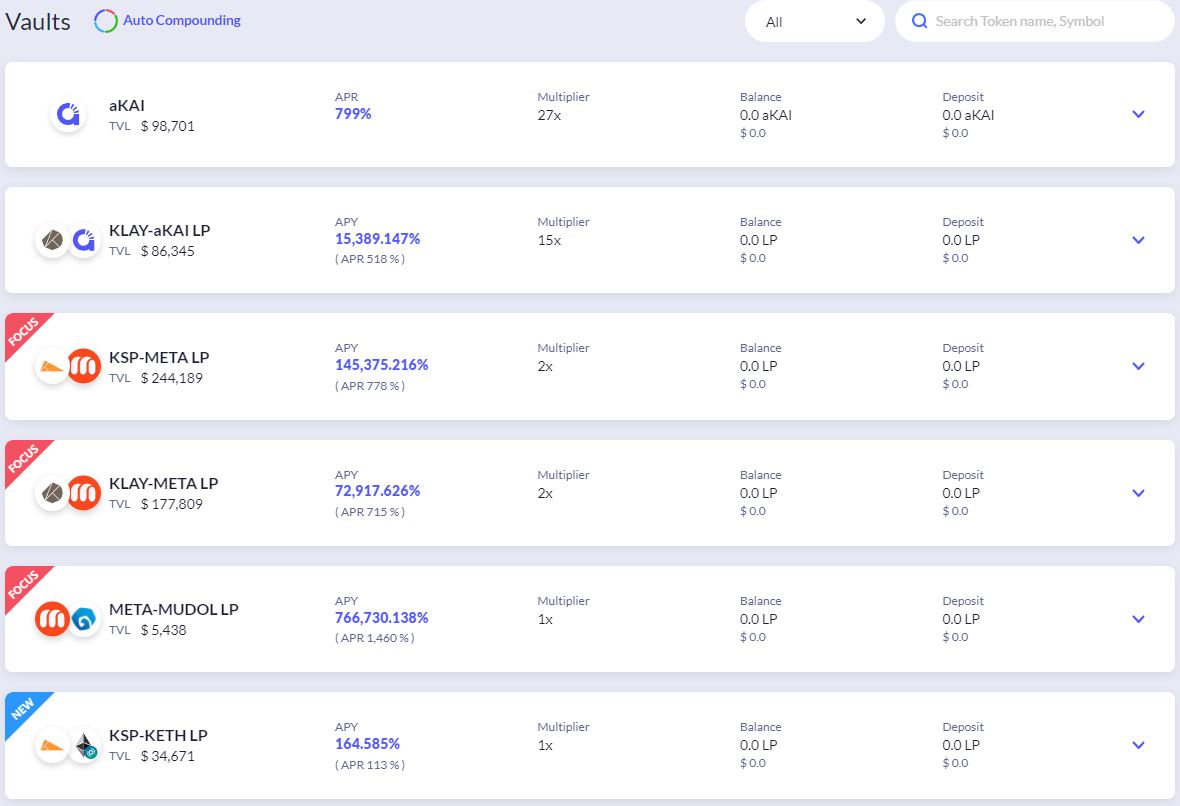Expand the aKAI vault row
Viewport: 1180px width, 806px height.
(1138, 114)
